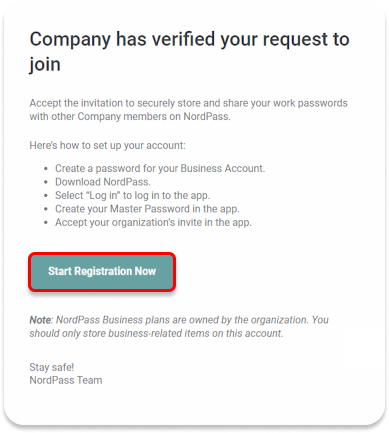Click the 'Company has verified your request' heading
389x433 pixels.
(189, 51)
